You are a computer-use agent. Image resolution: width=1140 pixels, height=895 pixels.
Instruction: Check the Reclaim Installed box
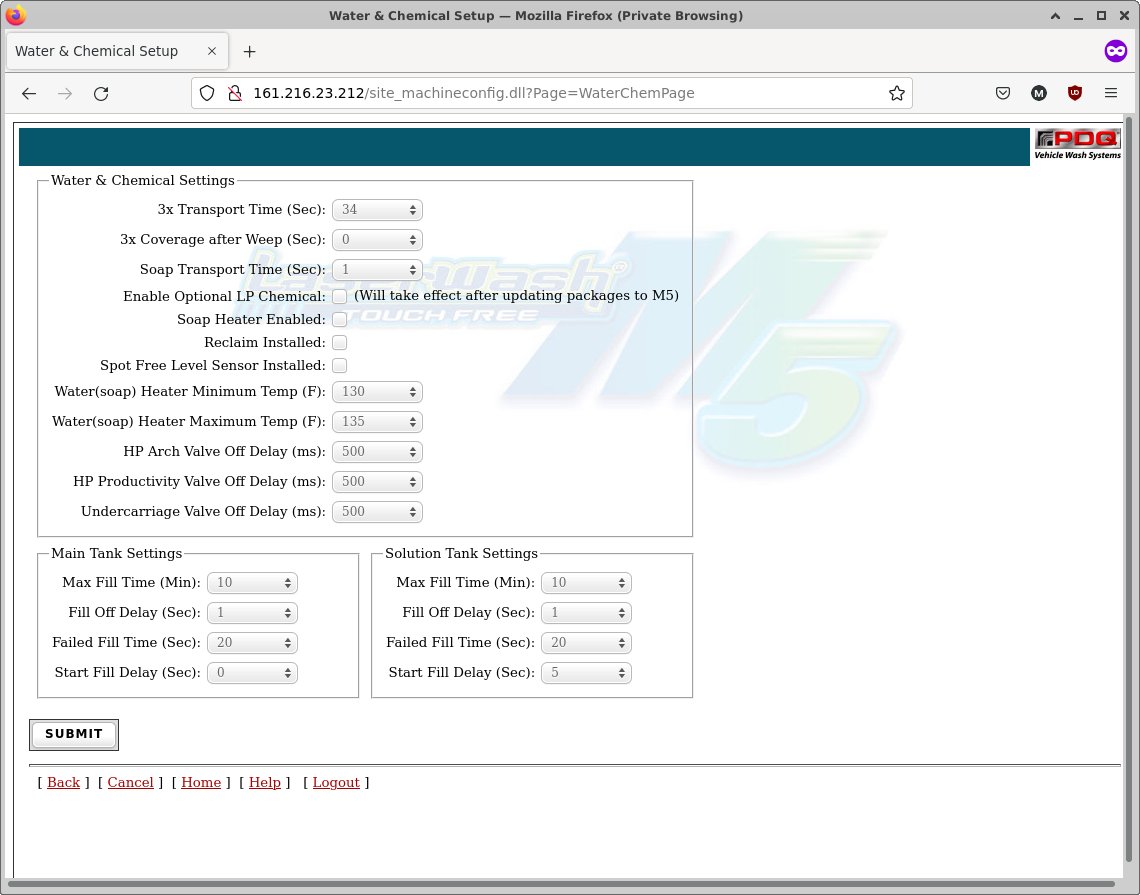click(x=340, y=342)
